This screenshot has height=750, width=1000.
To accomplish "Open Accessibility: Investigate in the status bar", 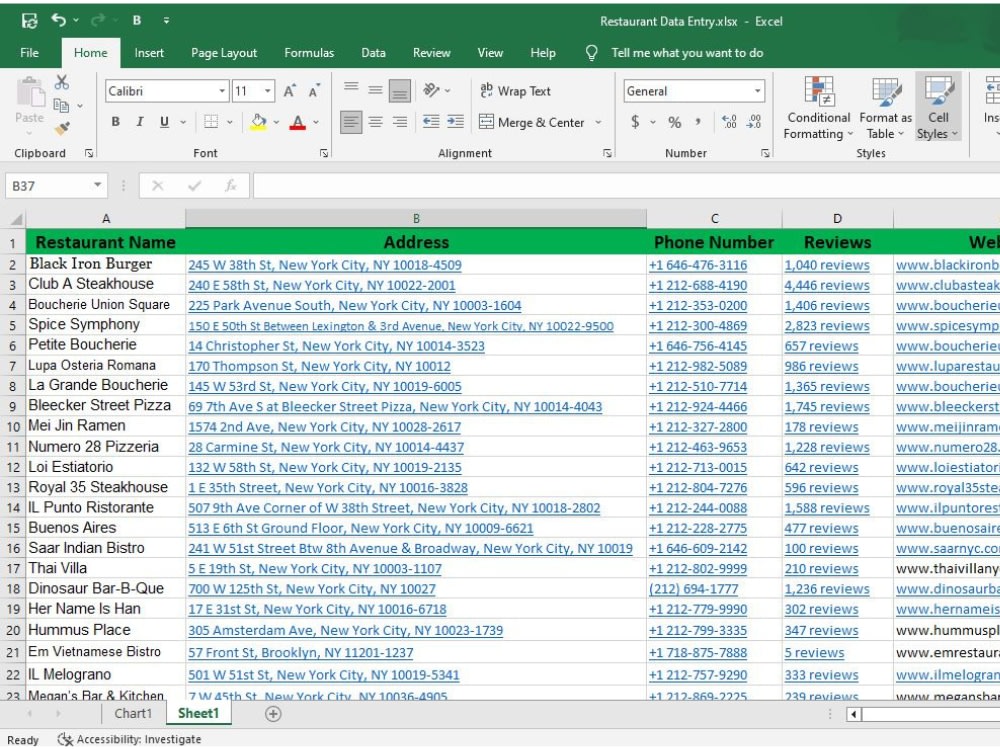I will pos(129,739).
